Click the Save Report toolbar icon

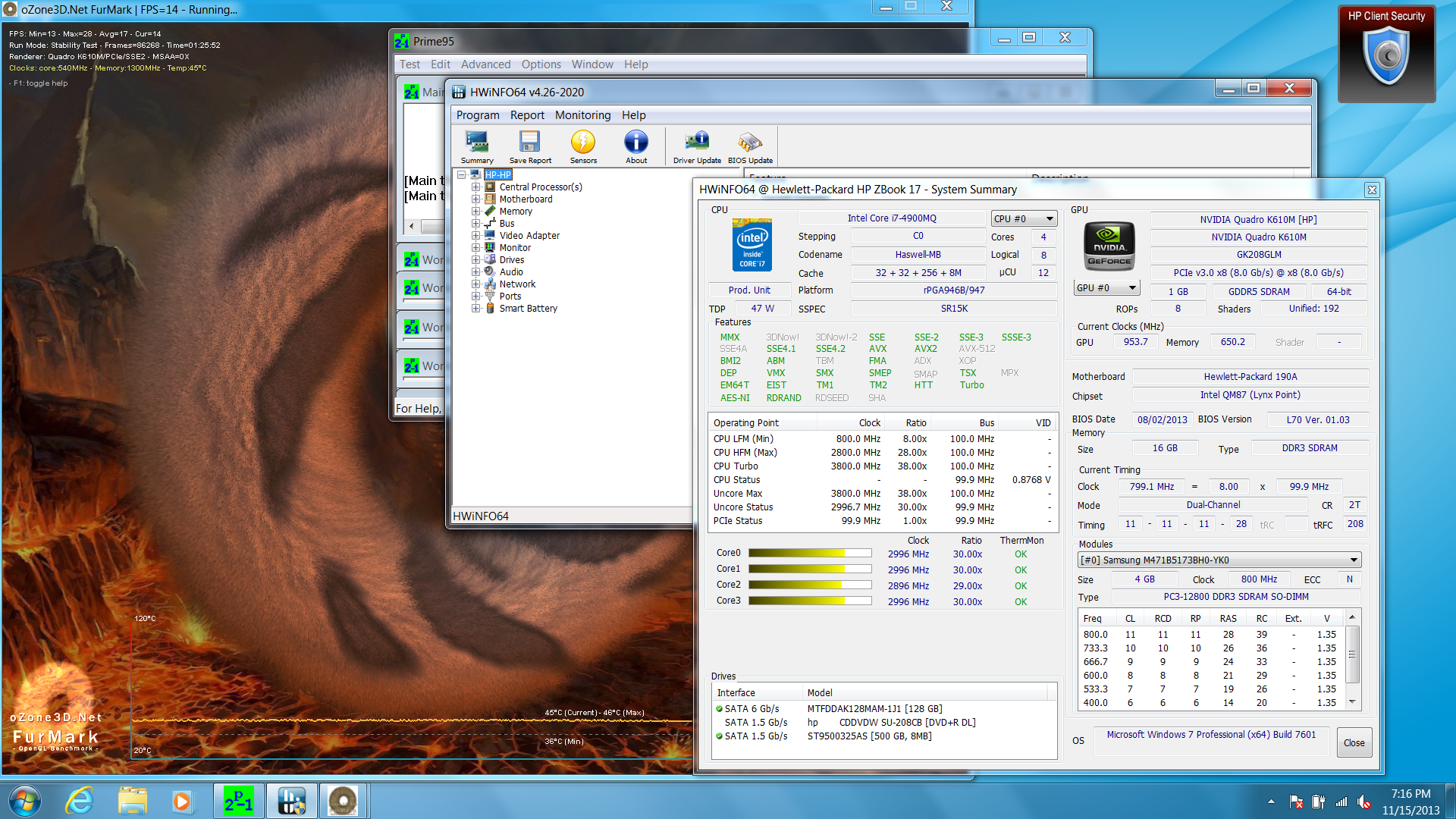click(x=530, y=146)
